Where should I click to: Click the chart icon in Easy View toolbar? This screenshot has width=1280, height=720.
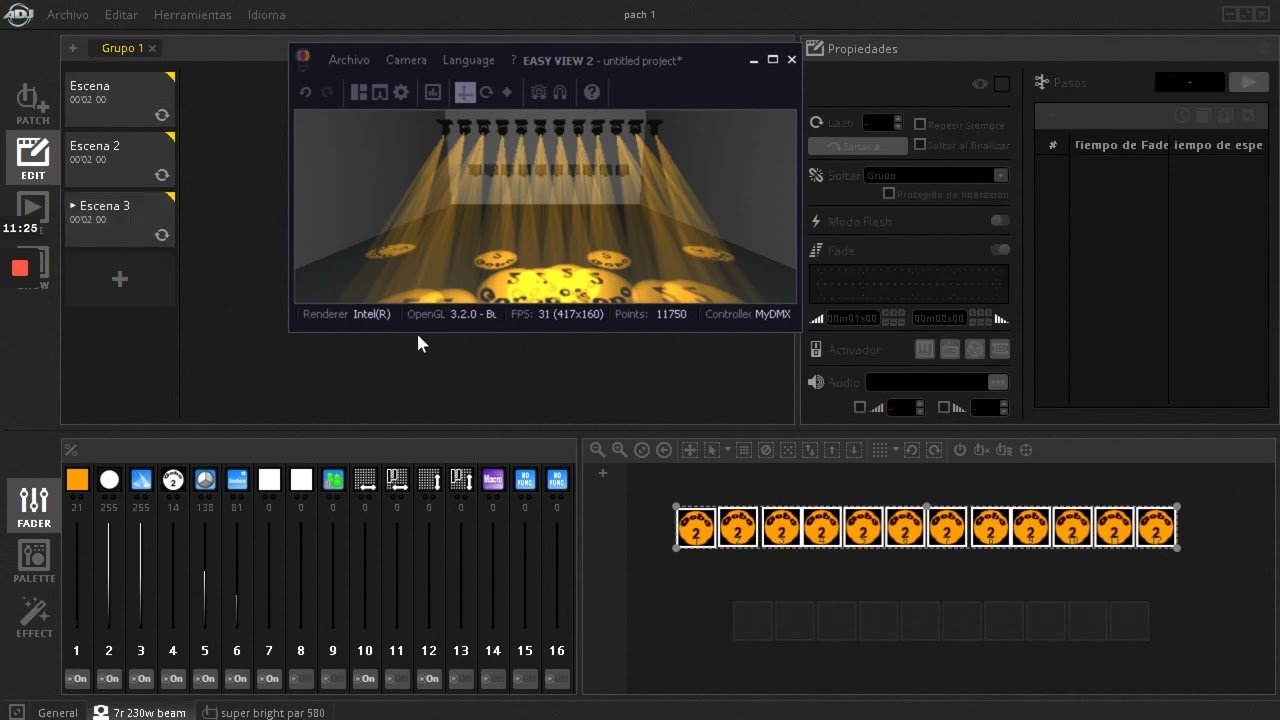coord(433,92)
